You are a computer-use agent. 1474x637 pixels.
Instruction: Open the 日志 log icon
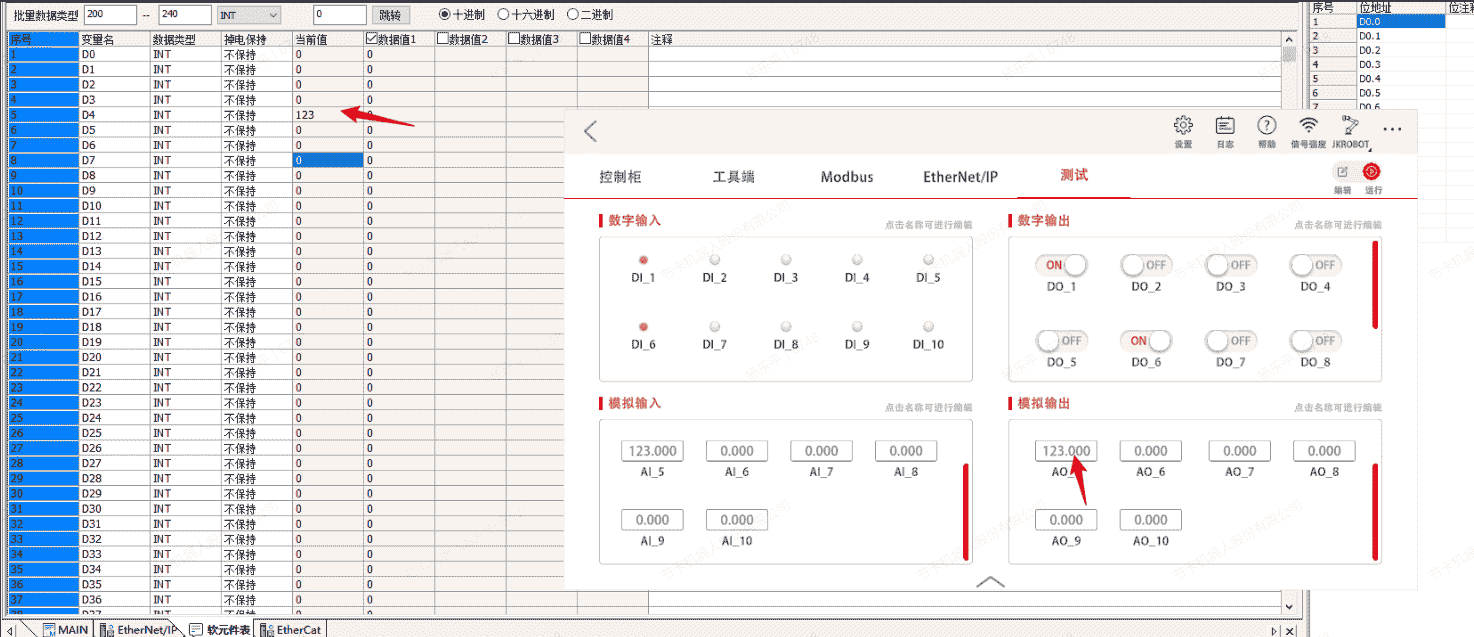1225,126
